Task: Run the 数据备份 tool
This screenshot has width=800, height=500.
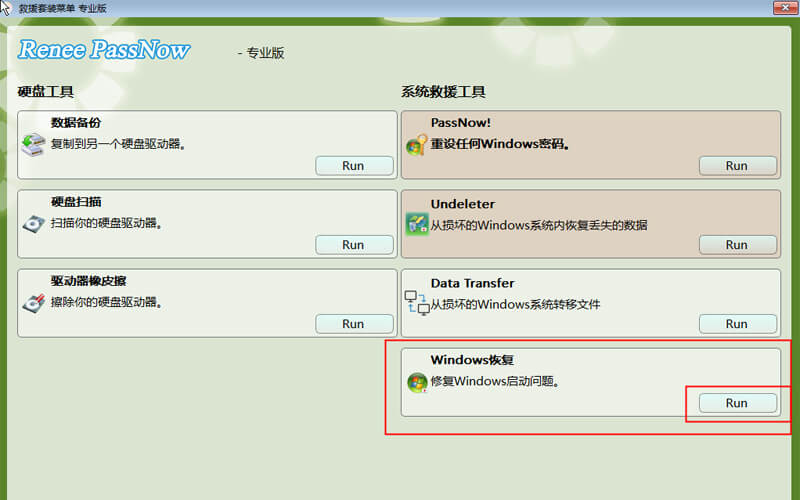Action: pos(355,166)
